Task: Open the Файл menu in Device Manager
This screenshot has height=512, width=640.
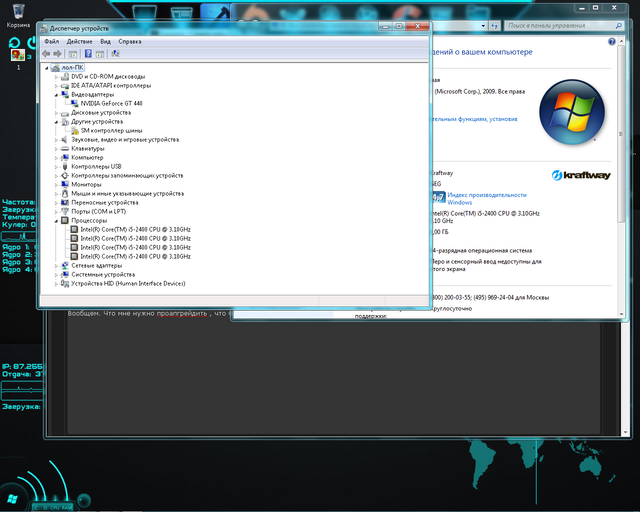Action: tap(51, 41)
